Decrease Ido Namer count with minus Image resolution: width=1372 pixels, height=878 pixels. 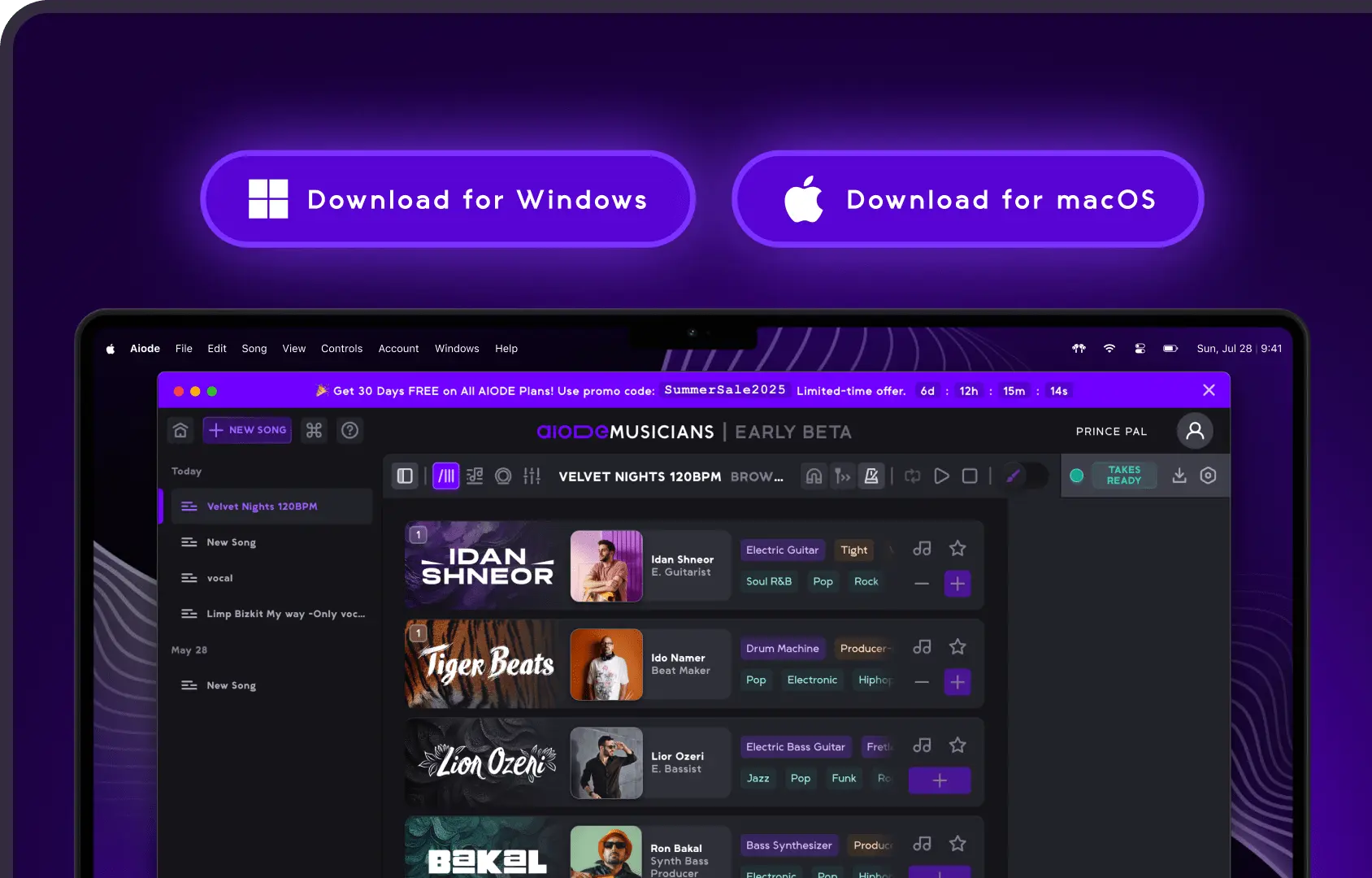tap(922, 682)
